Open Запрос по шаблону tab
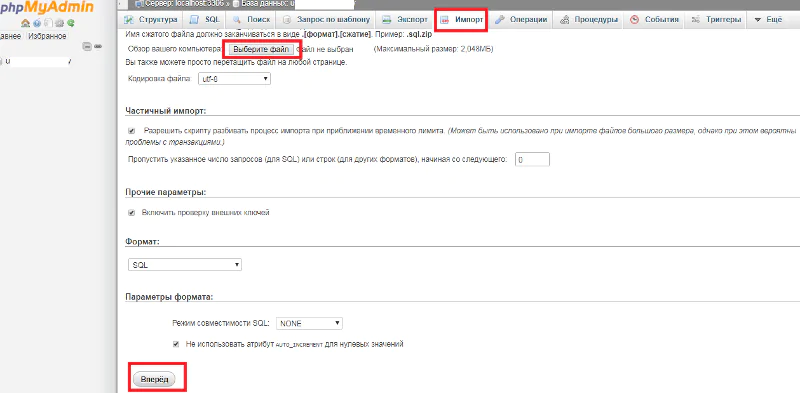This screenshot has height=393, width=800. click(x=327, y=20)
